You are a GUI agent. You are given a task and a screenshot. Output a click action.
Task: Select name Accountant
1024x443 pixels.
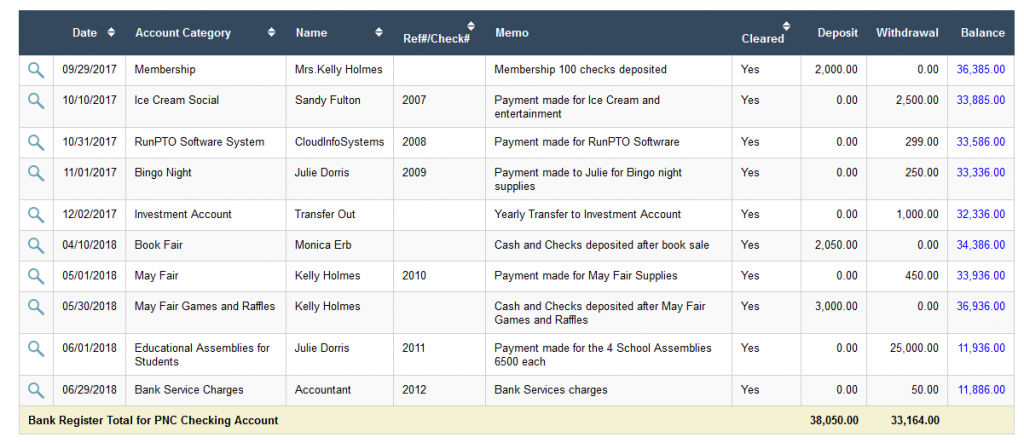point(323,390)
